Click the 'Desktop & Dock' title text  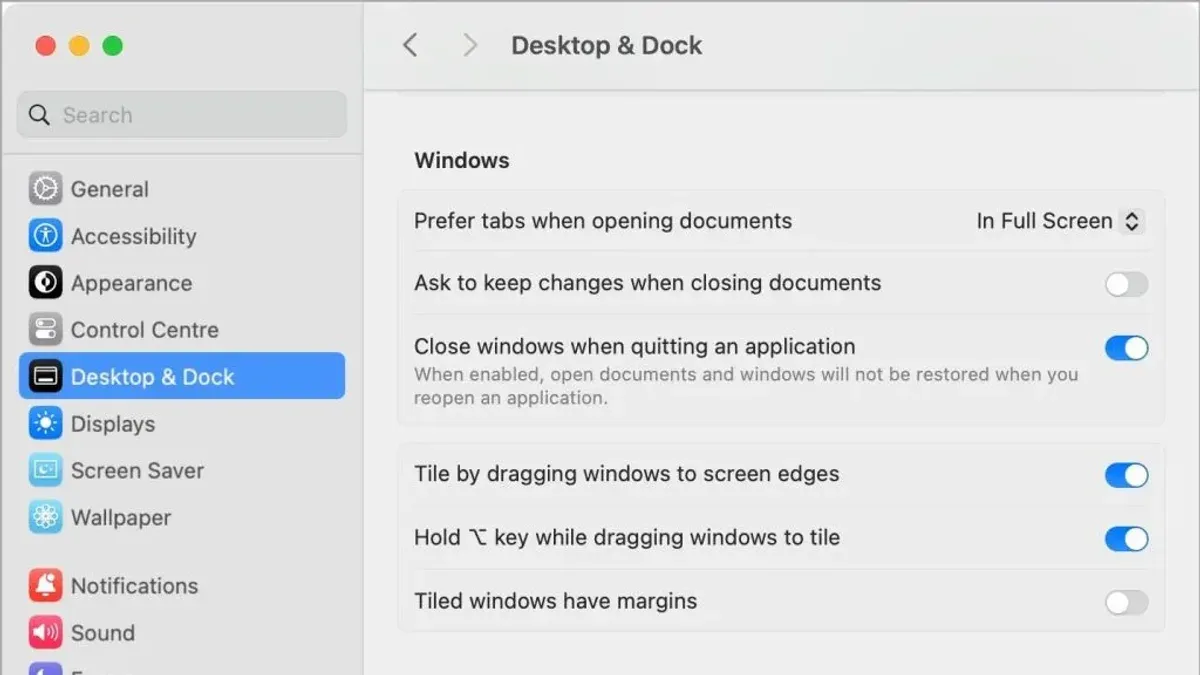click(606, 45)
